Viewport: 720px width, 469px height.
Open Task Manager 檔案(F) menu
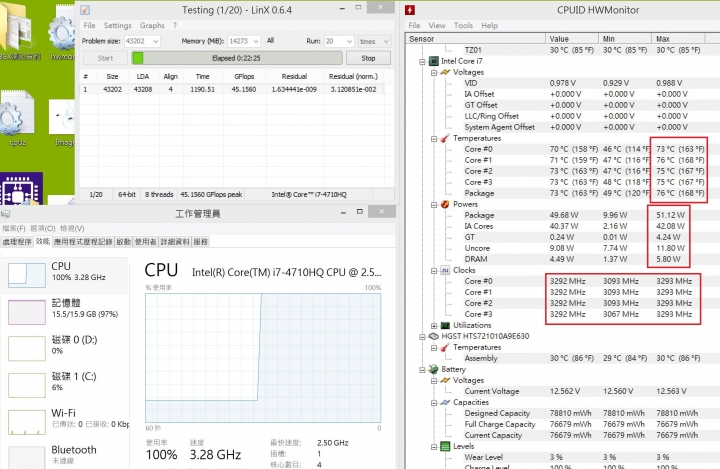[x=14, y=228]
